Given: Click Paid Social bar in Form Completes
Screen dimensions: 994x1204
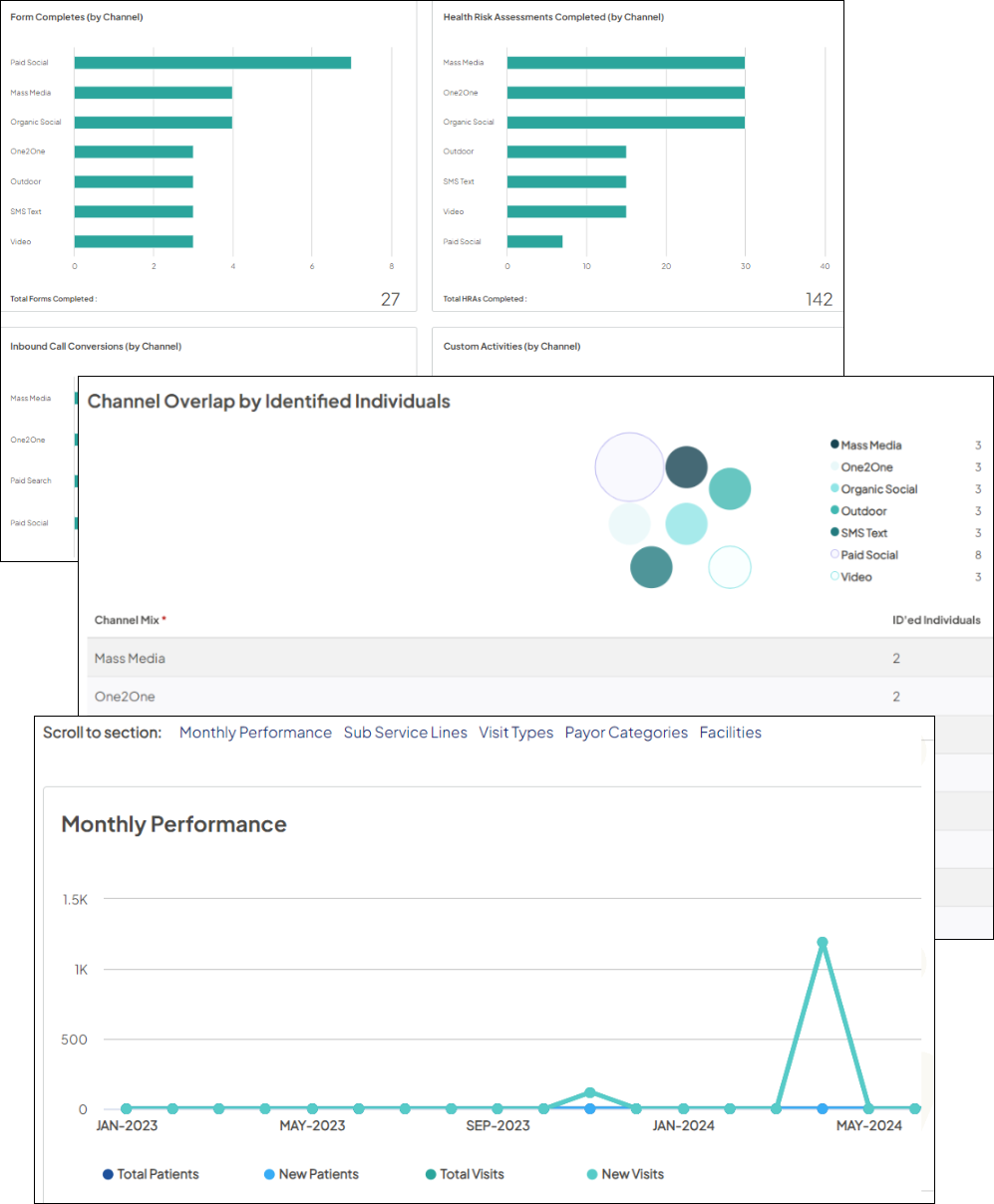Looking at the screenshot, I should [x=212, y=63].
